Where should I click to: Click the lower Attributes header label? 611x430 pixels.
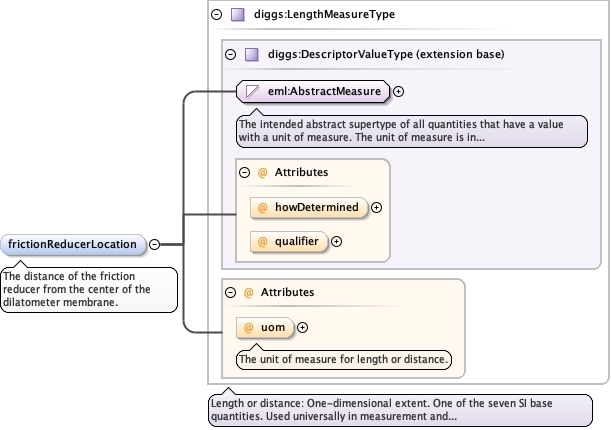287,293
